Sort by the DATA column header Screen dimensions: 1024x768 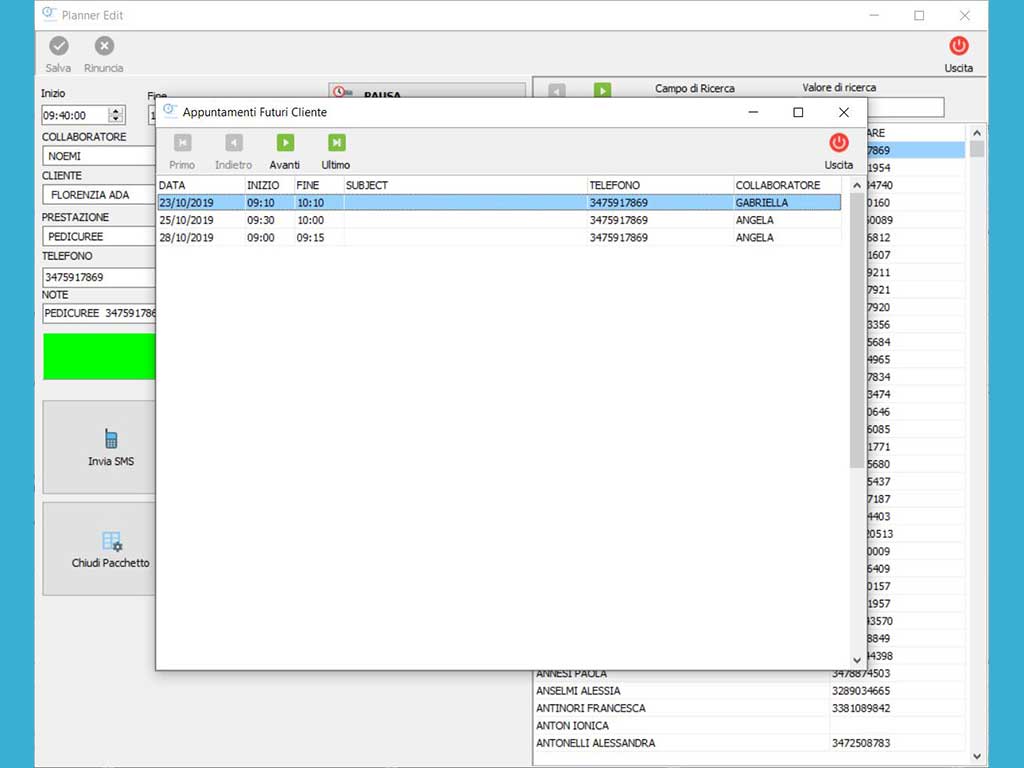tap(200, 185)
